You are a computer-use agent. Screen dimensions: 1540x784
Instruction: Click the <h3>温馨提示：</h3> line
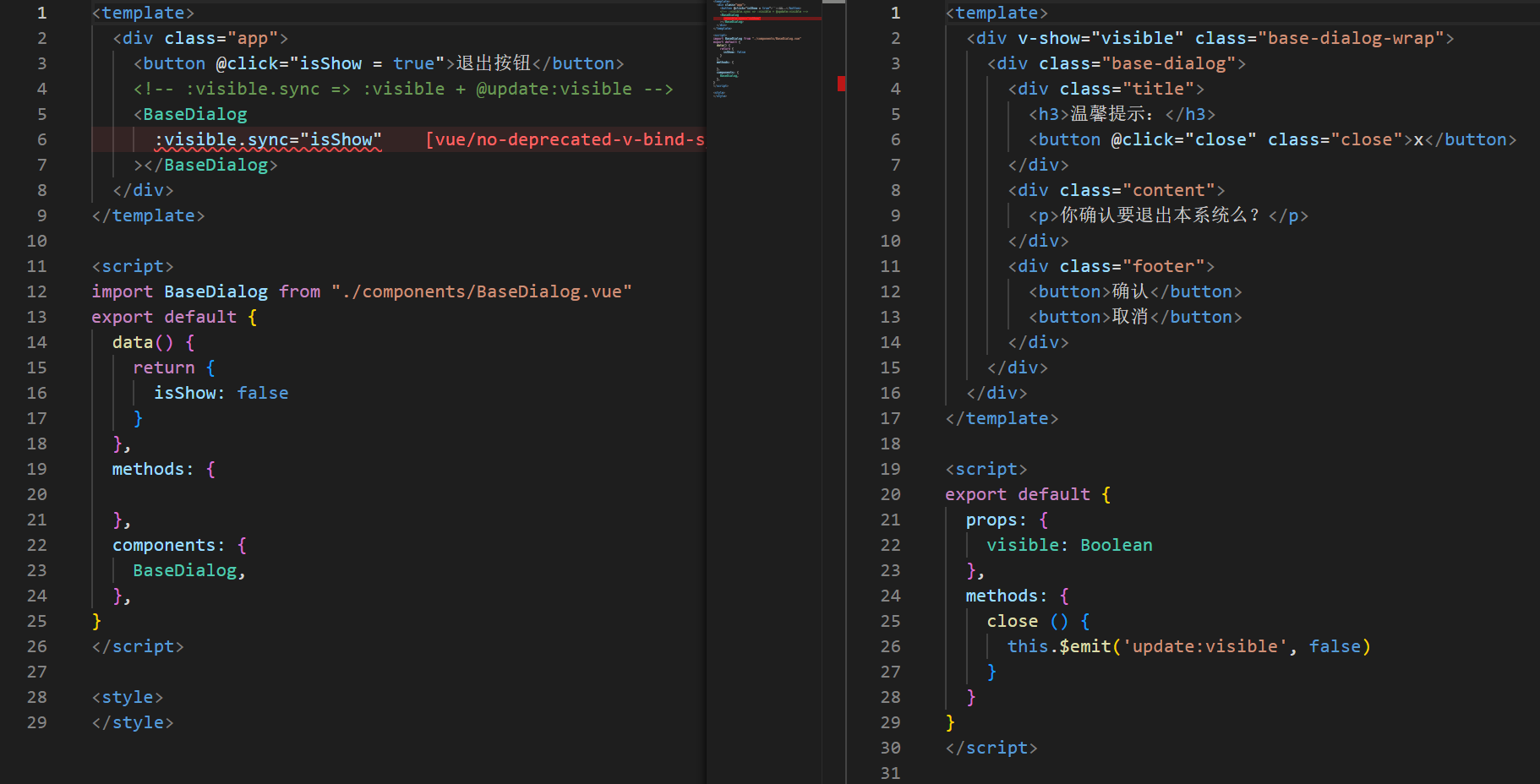(1122, 114)
